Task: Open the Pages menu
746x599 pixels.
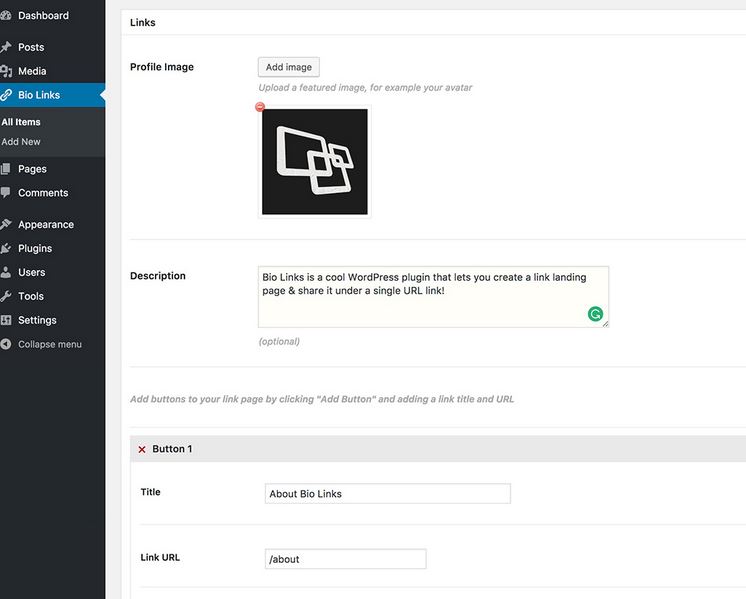Action: 32,169
